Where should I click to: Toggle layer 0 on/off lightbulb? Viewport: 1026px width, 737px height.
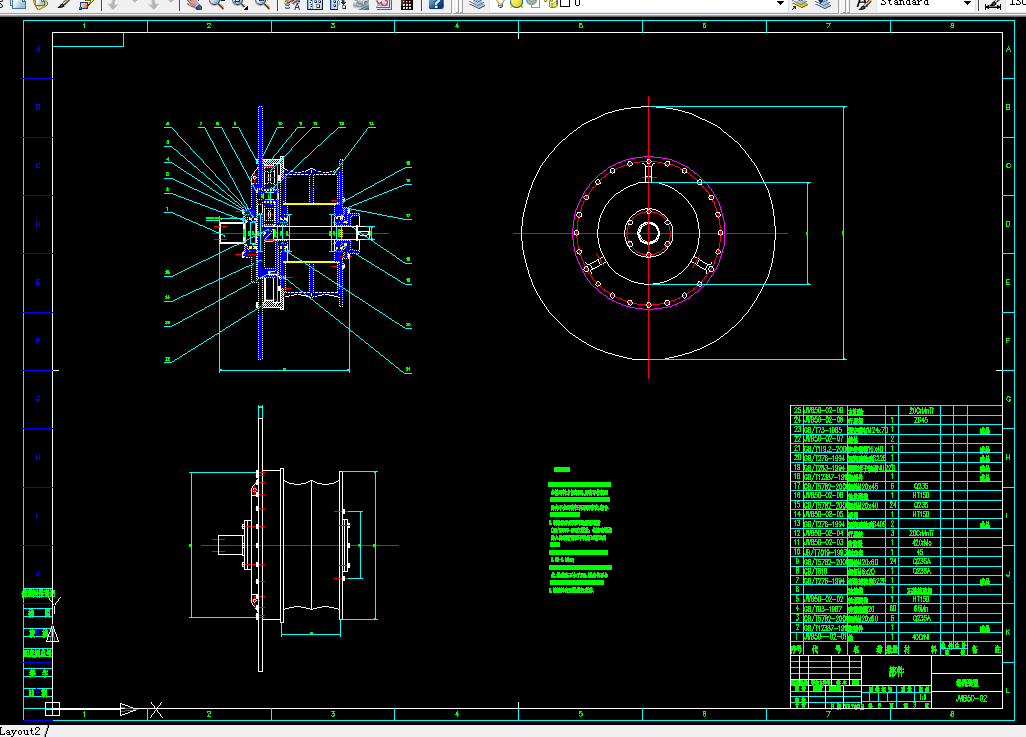501,3
